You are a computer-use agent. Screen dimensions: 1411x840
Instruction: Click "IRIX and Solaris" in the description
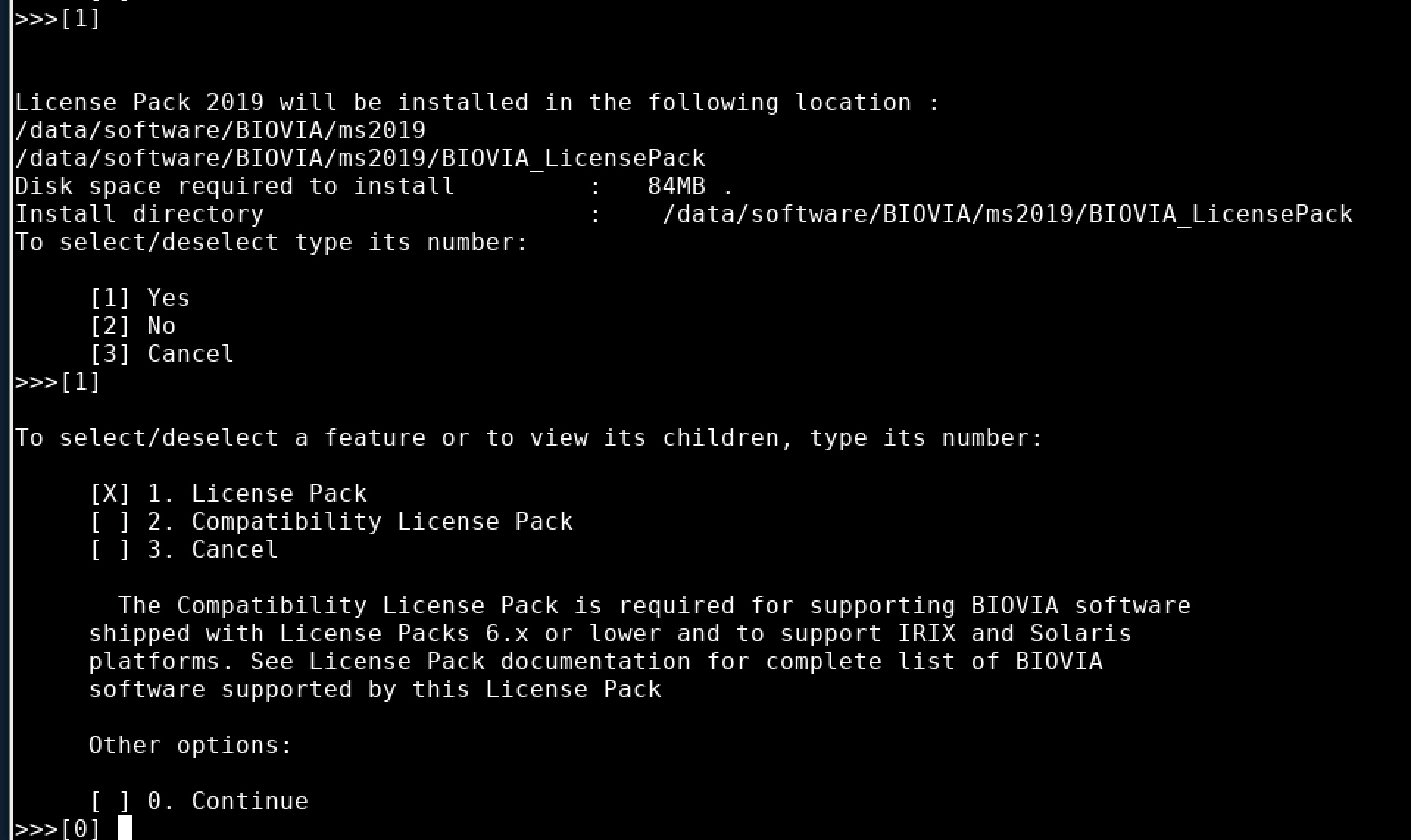tap(1014, 633)
